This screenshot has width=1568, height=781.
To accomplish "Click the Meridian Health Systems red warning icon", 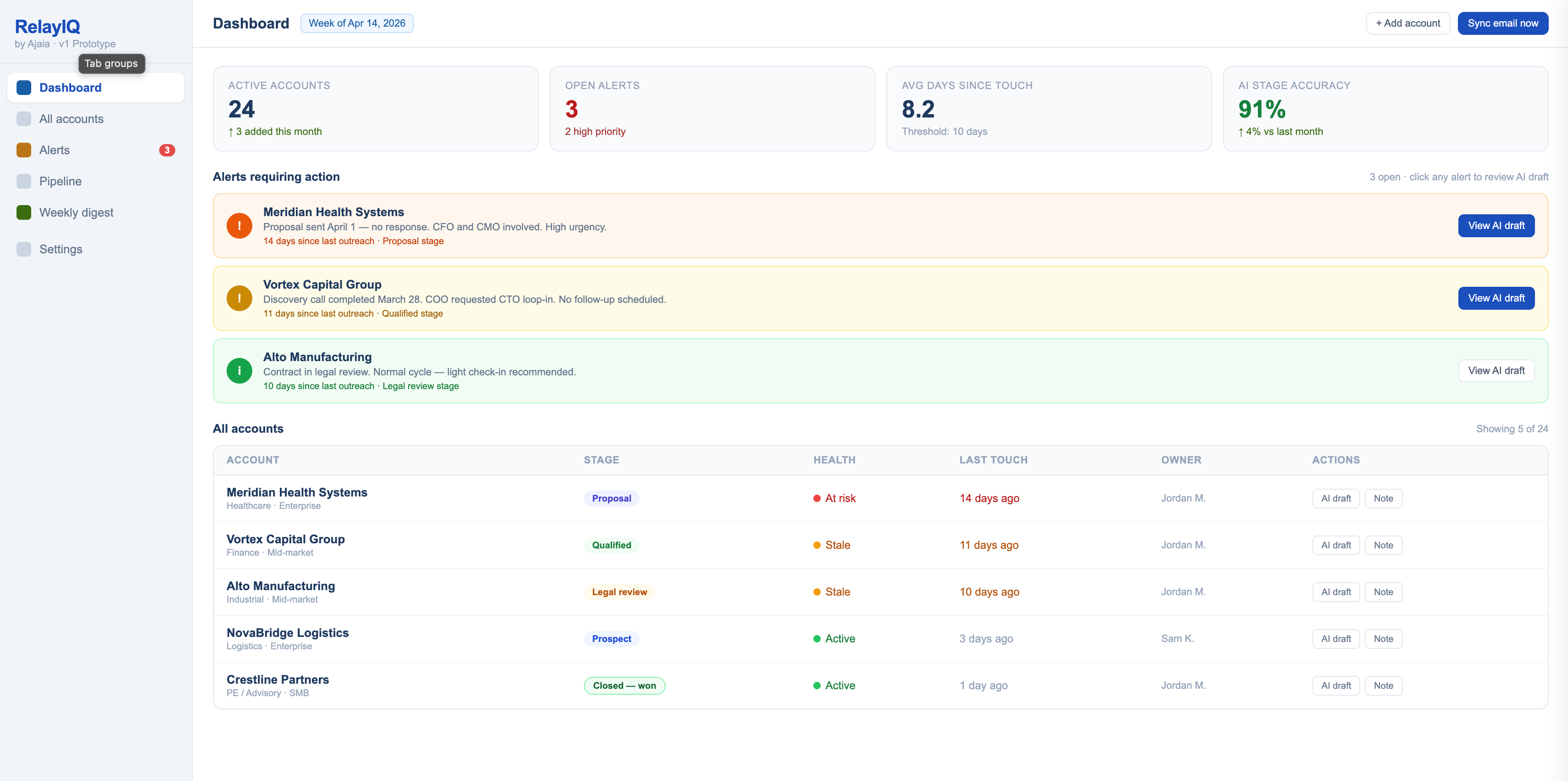I will tap(239, 226).
